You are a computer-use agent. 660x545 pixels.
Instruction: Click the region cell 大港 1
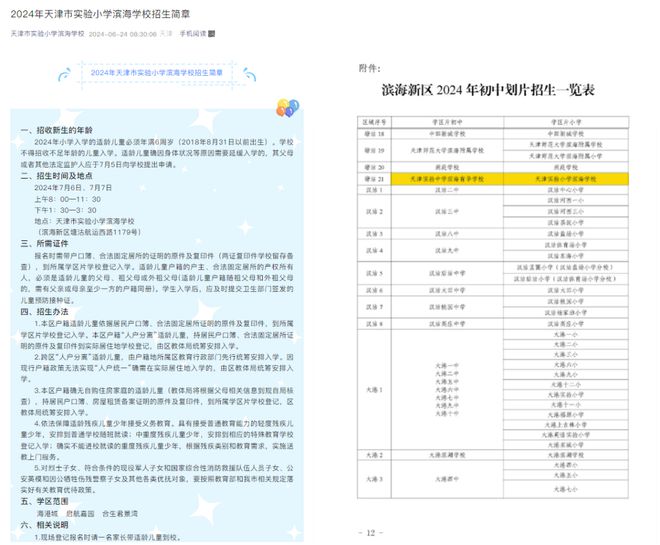pos(374,390)
